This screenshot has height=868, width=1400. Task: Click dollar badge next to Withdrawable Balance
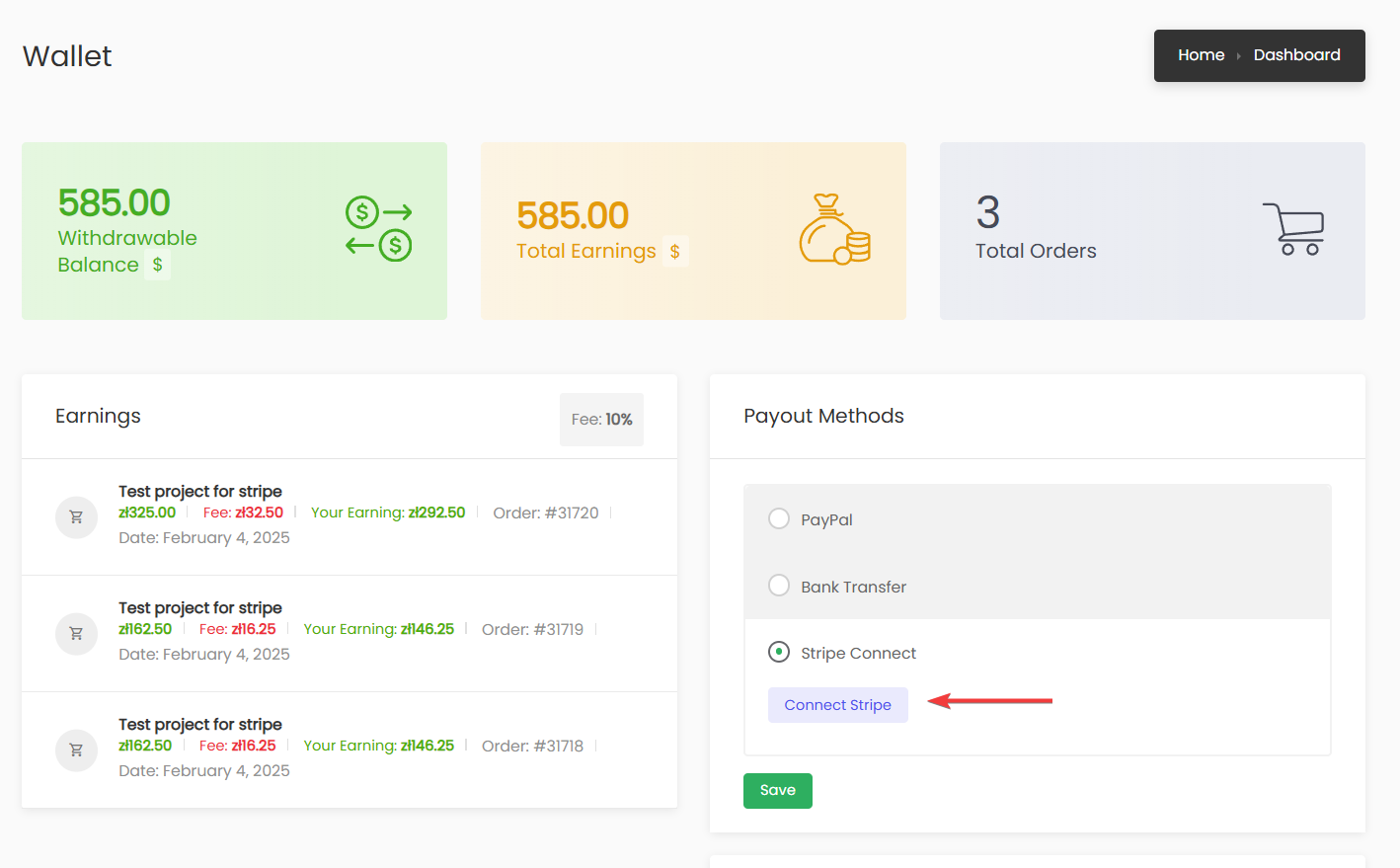(x=157, y=265)
